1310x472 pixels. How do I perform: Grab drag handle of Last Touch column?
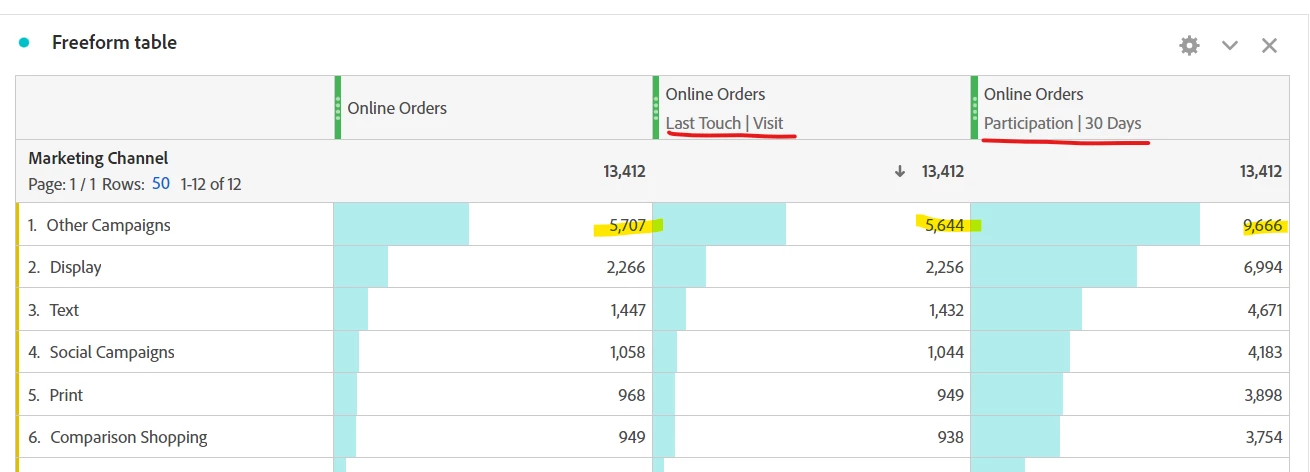click(x=656, y=108)
